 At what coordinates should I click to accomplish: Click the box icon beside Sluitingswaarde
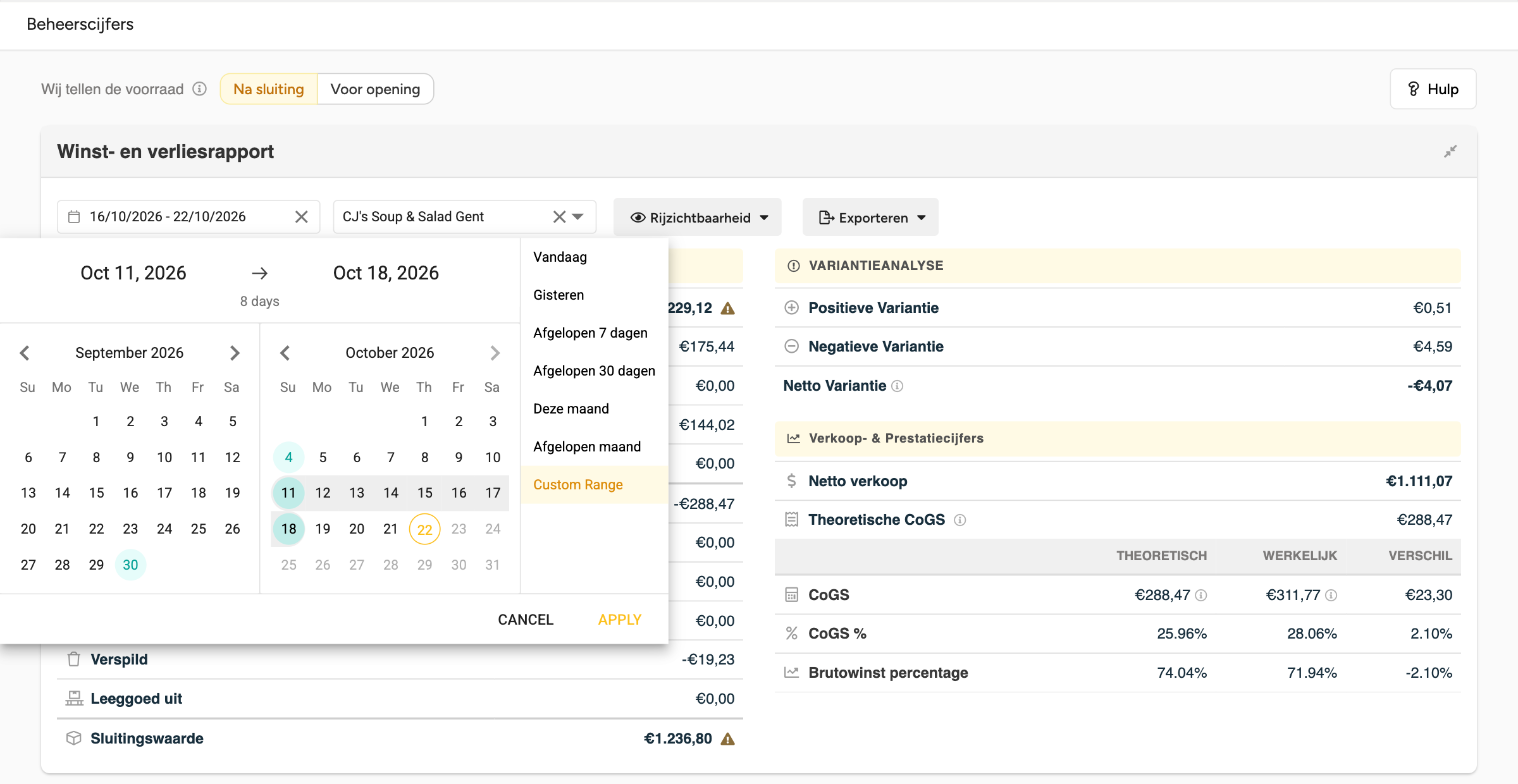coord(73,739)
